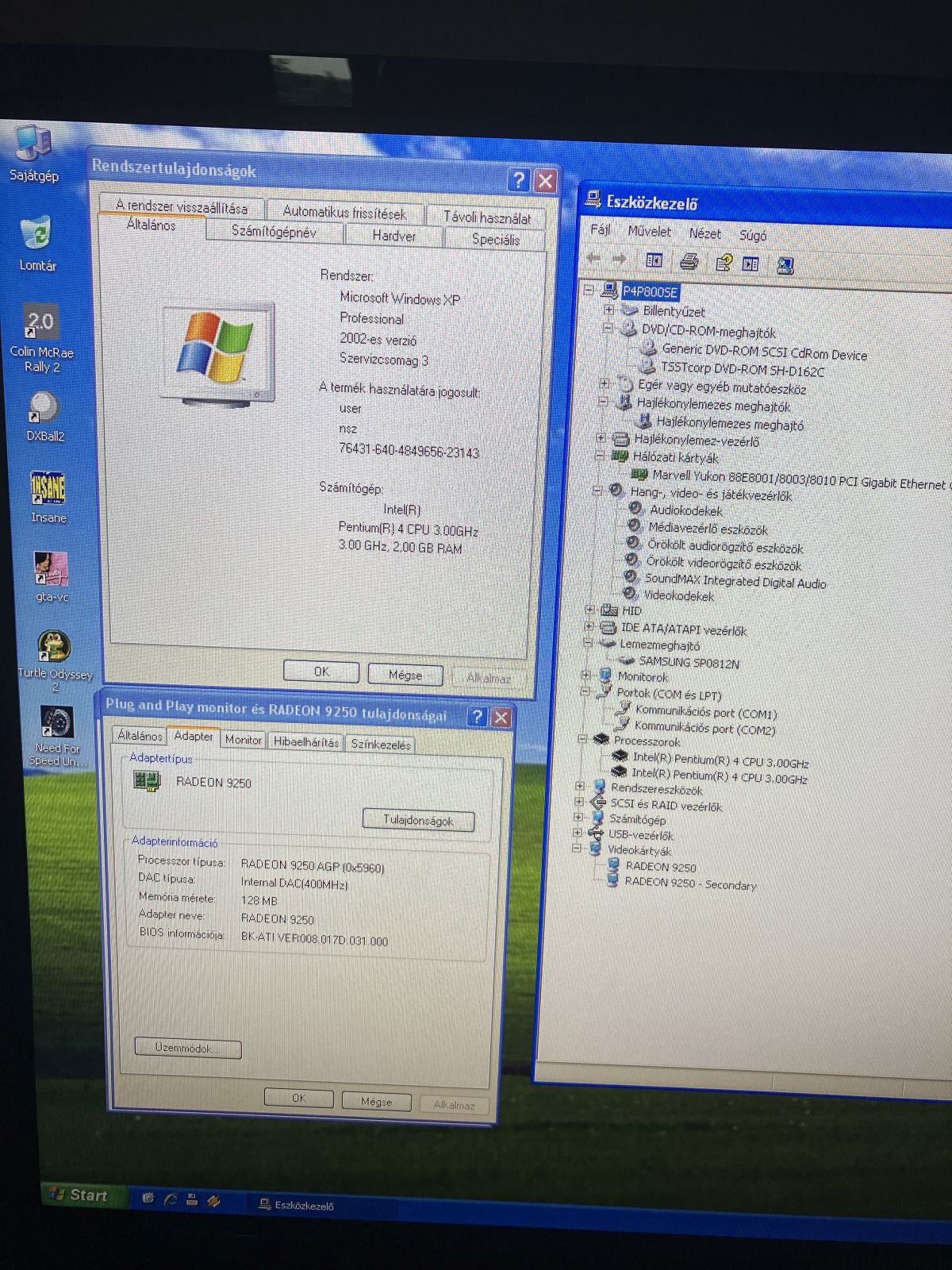Open the Lomtár recycle bin icon
The width and height of the screenshot is (952, 1270).
click(36, 244)
